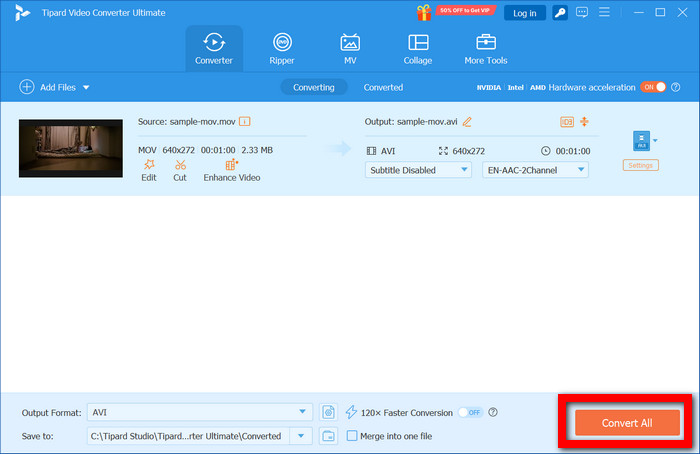Click the Edit star-wand icon
The width and height of the screenshot is (700, 454).
[149, 165]
